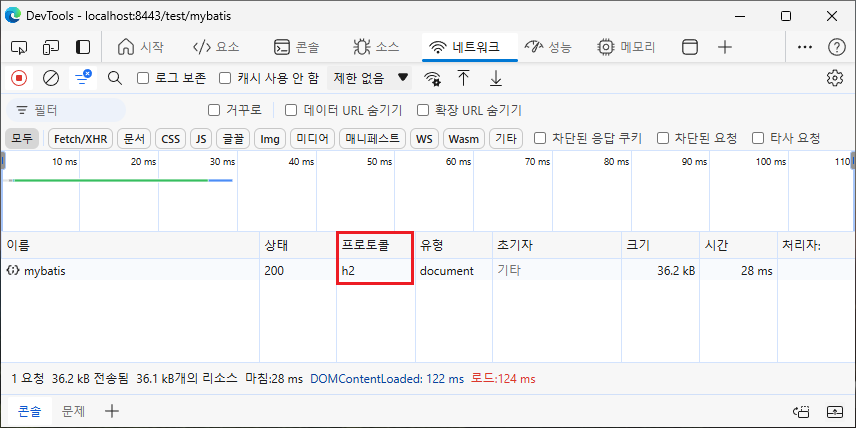Click the h2 protocol cell
This screenshot has height=428, width=856.
376,270
